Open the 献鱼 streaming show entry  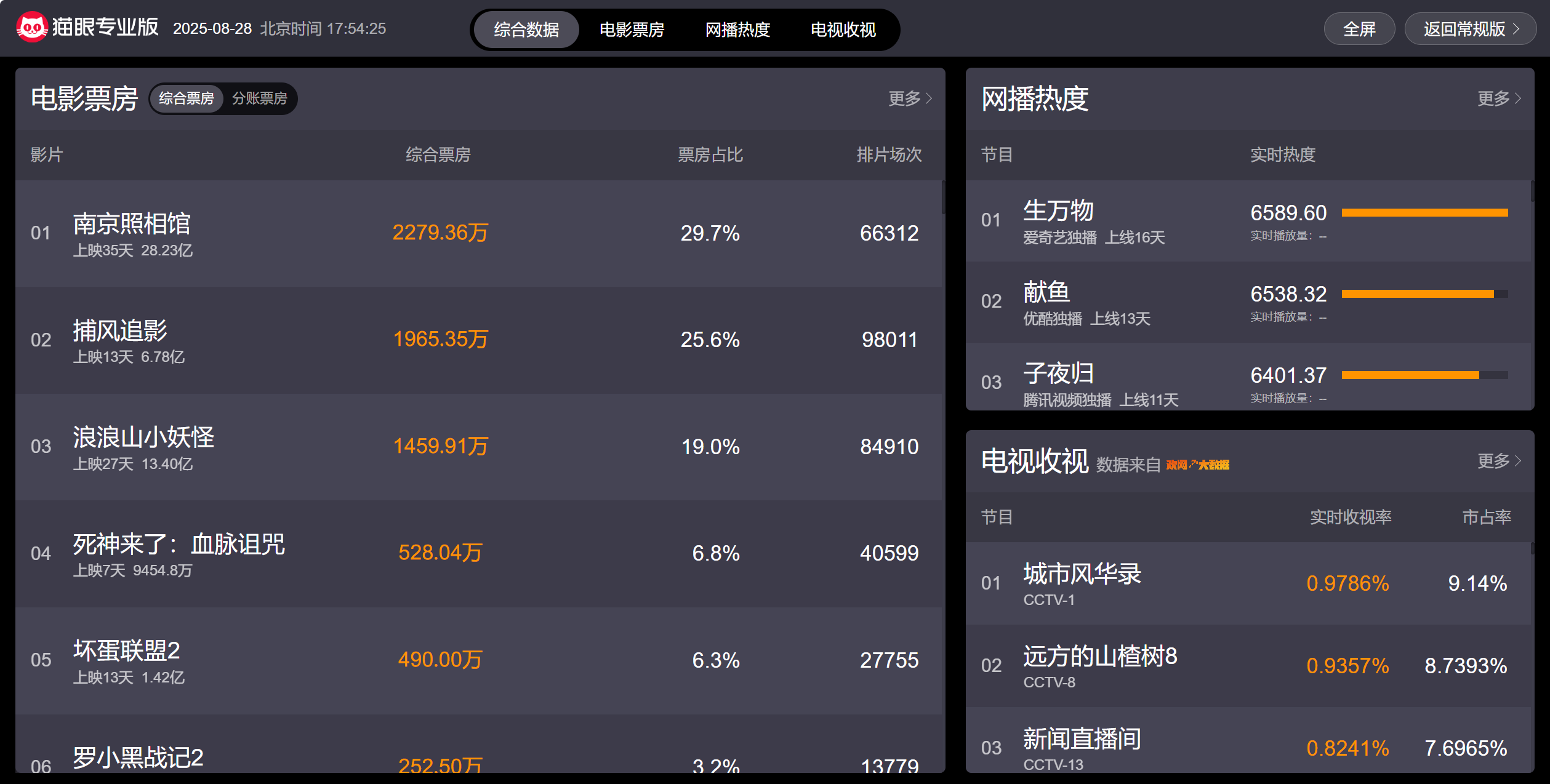pyautogui.click(x=1046, y=292)
